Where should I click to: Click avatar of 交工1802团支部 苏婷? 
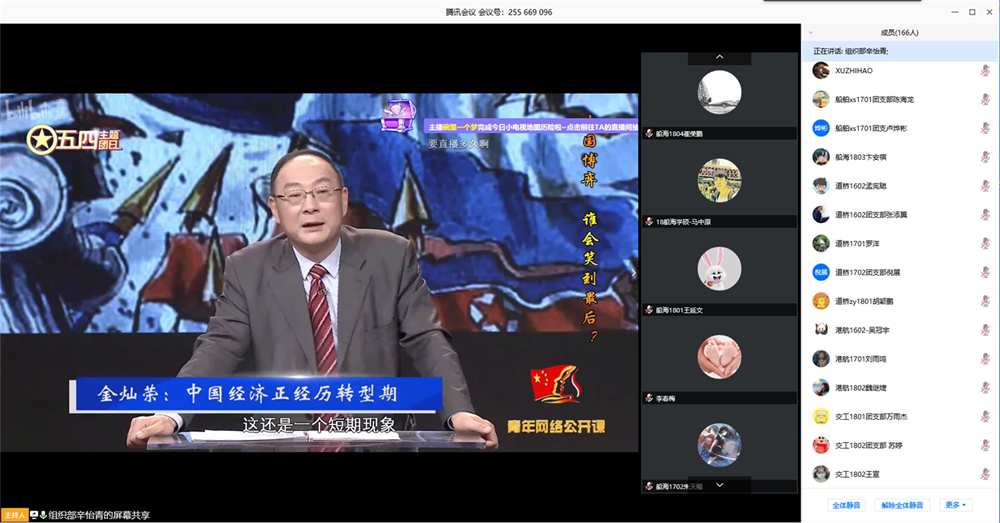(820, 445)
